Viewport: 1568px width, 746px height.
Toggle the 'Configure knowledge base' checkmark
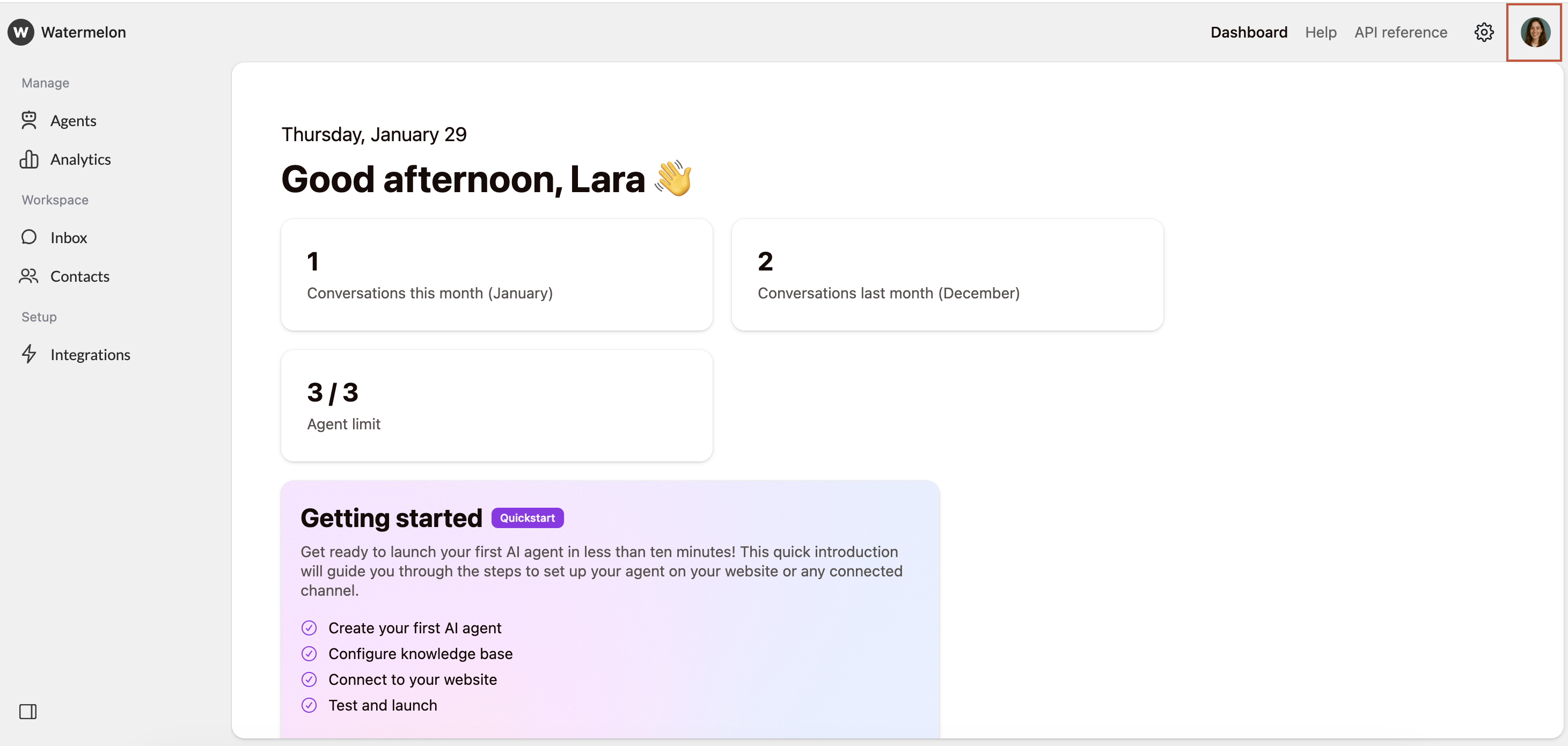click(309, 654)
